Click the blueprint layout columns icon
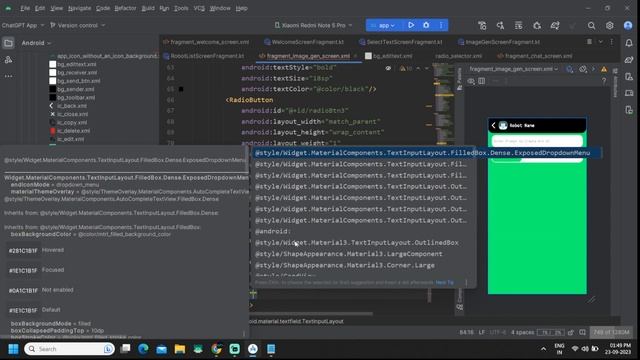The height and width of the screenshot is (360, 640). click(x=482, y=81)
